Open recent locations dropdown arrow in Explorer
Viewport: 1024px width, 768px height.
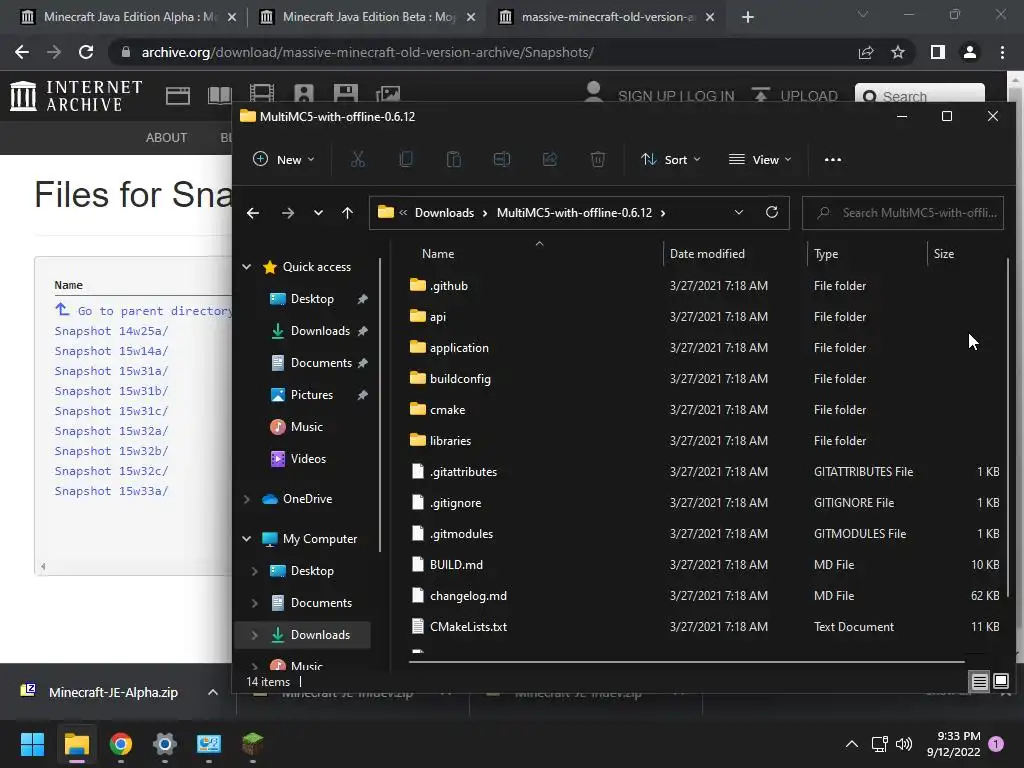coord(318,213)
